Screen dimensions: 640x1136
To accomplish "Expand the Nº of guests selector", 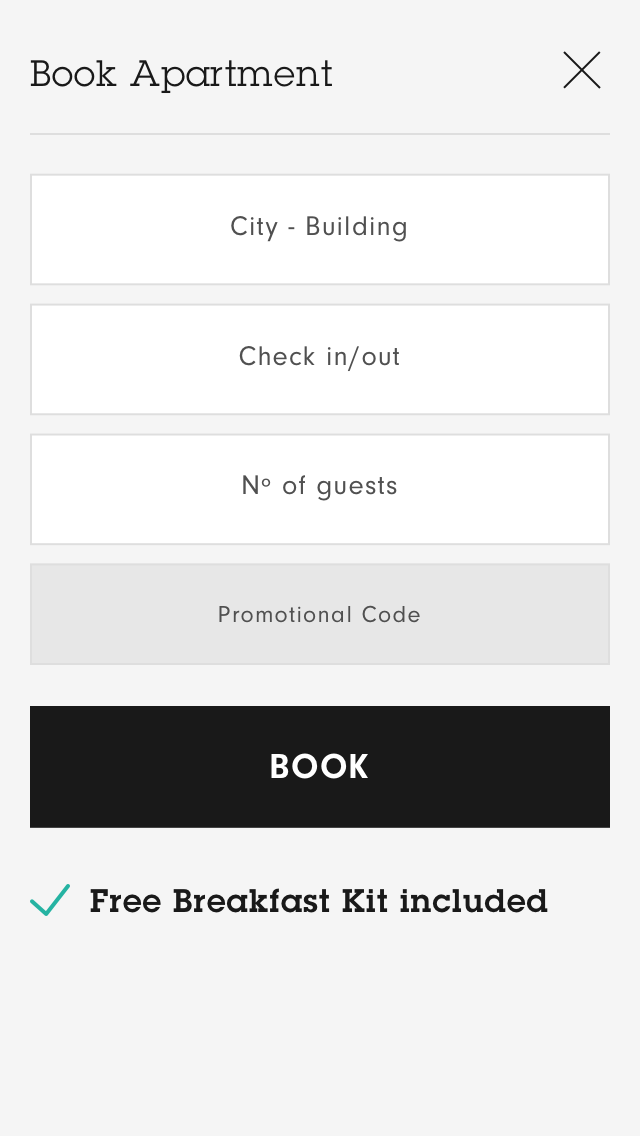I will click(x=320, y=489).
